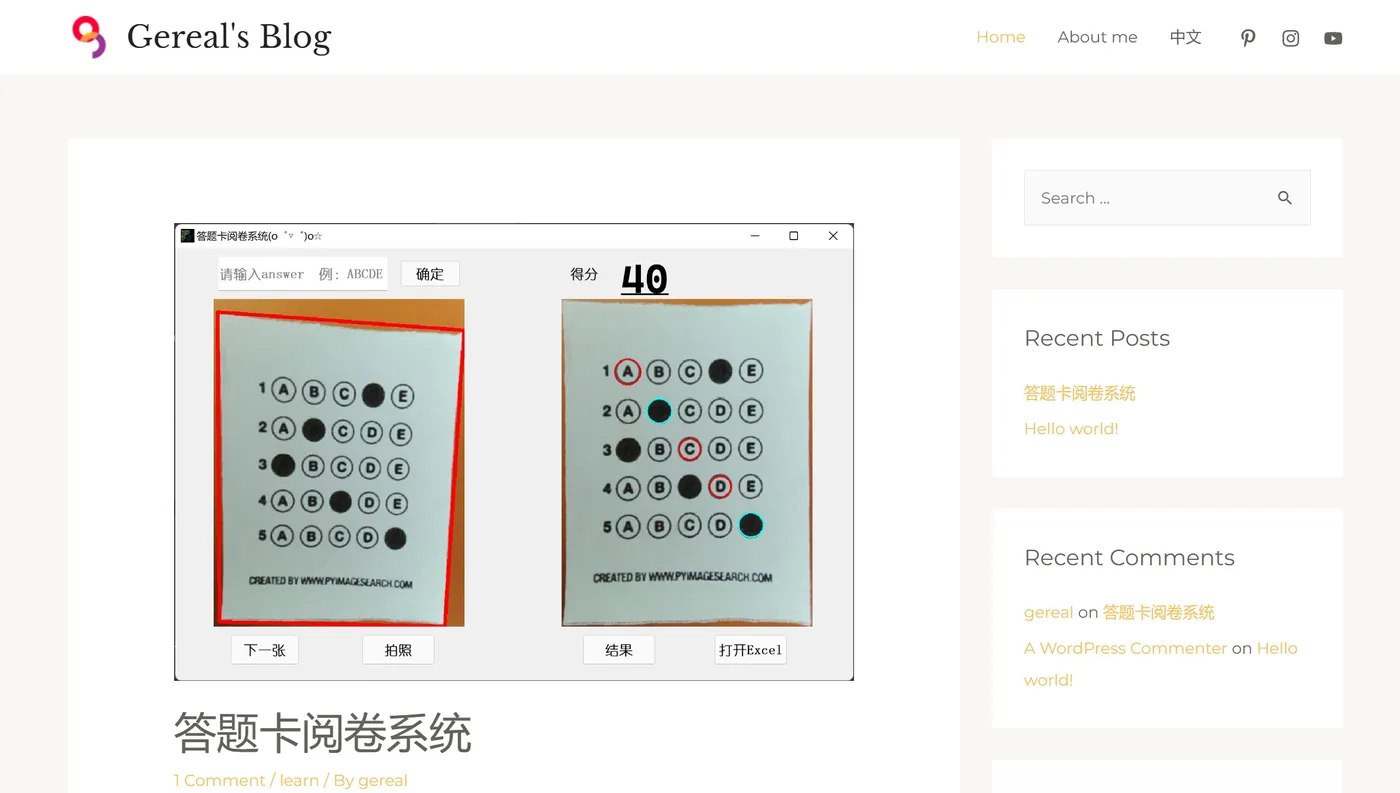1400x793 pixels.
Task: Select the Home menu item
Action: [x=1000, y=36]
